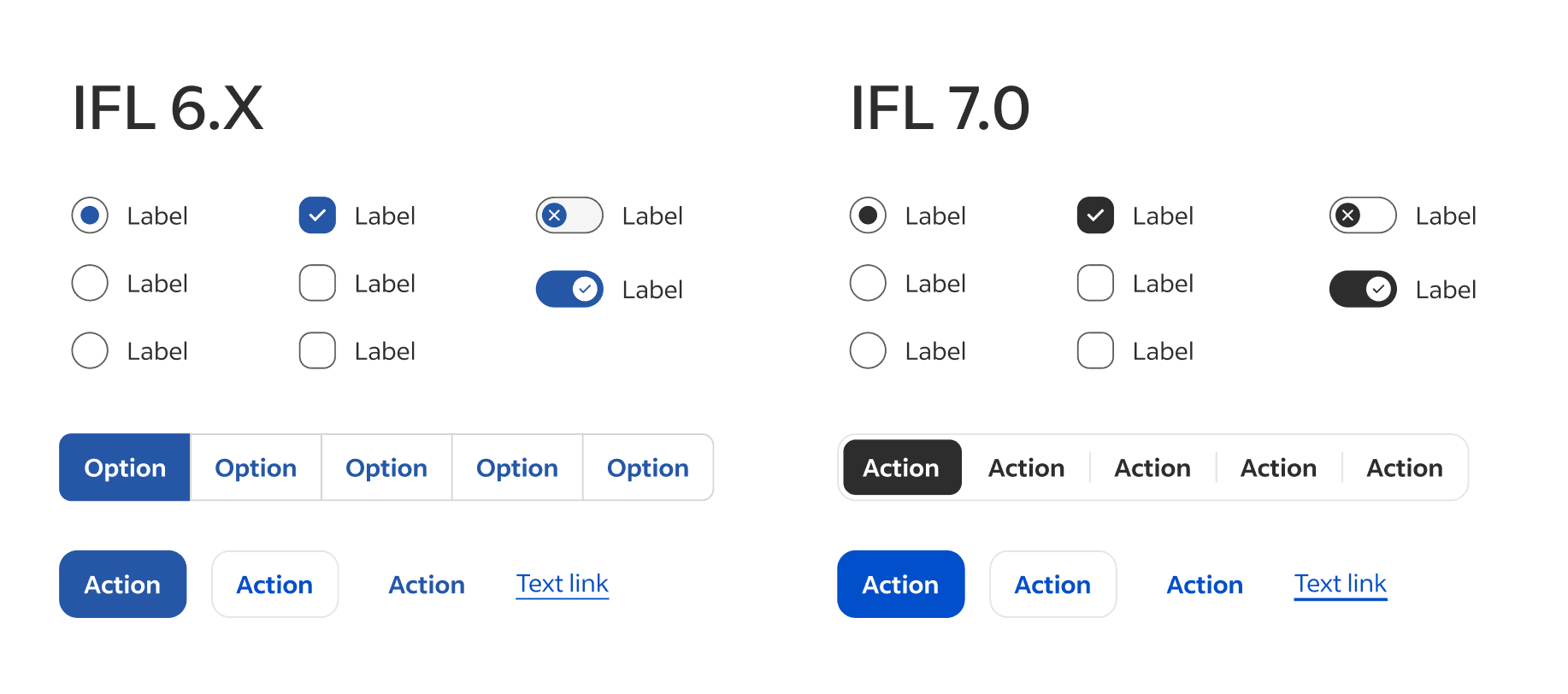
Task: Select the filled blue radio button under IFL 6.X
Action: 90,215
